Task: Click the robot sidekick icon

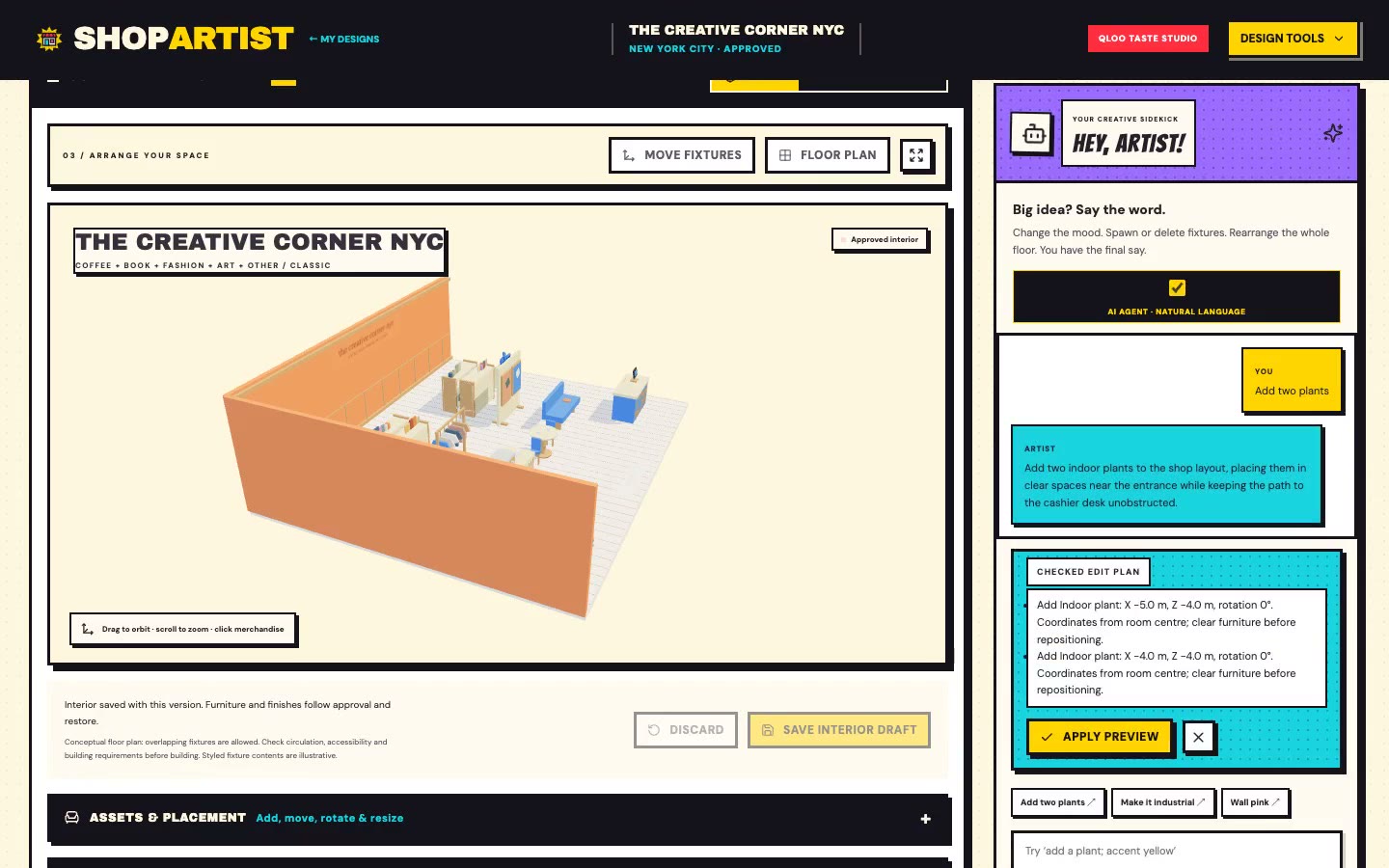Action: click(x=1034, y=134)
